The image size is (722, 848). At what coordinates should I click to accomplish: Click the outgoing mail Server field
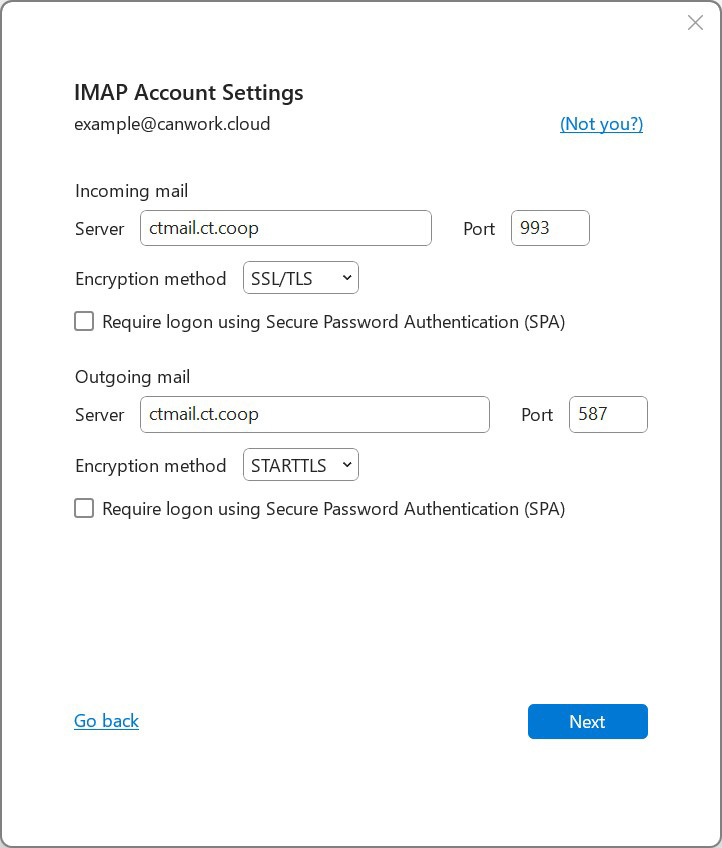coord(314,414)
